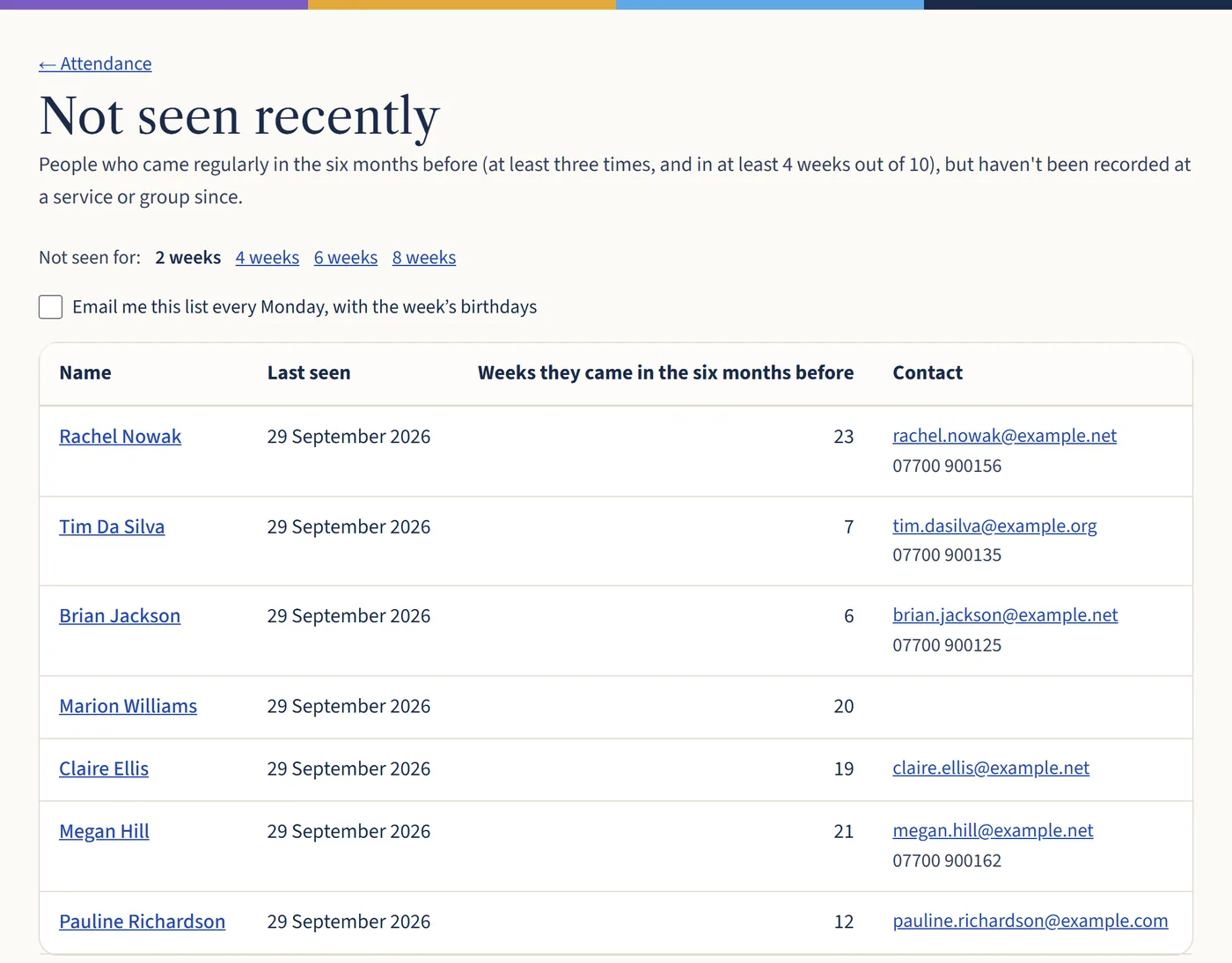Click Tim Da Silva's weeks count 7

(x=848, y=526)
